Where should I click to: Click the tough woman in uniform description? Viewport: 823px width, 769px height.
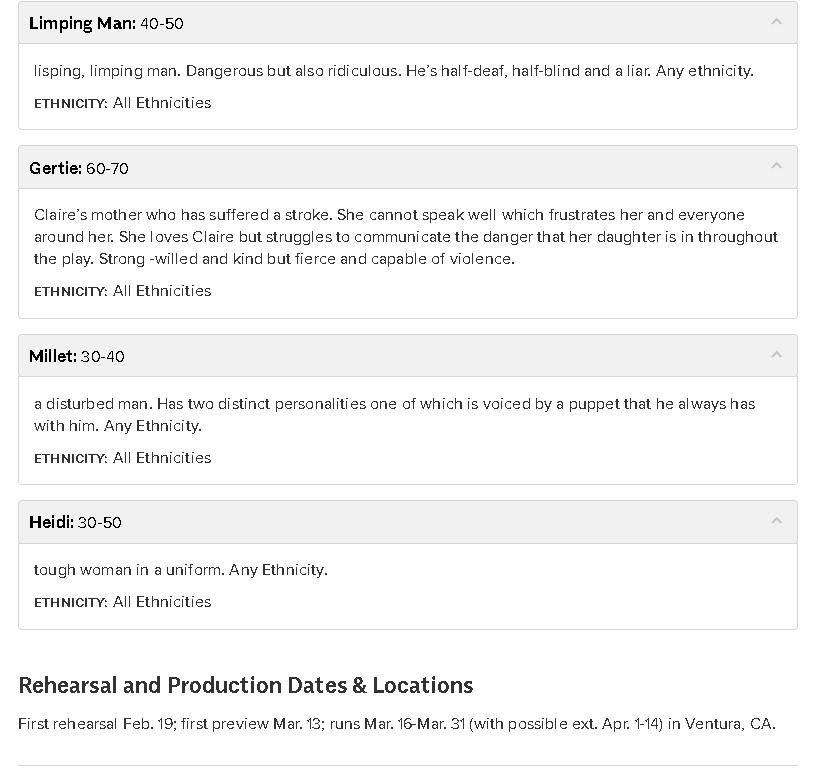point(181,570)
